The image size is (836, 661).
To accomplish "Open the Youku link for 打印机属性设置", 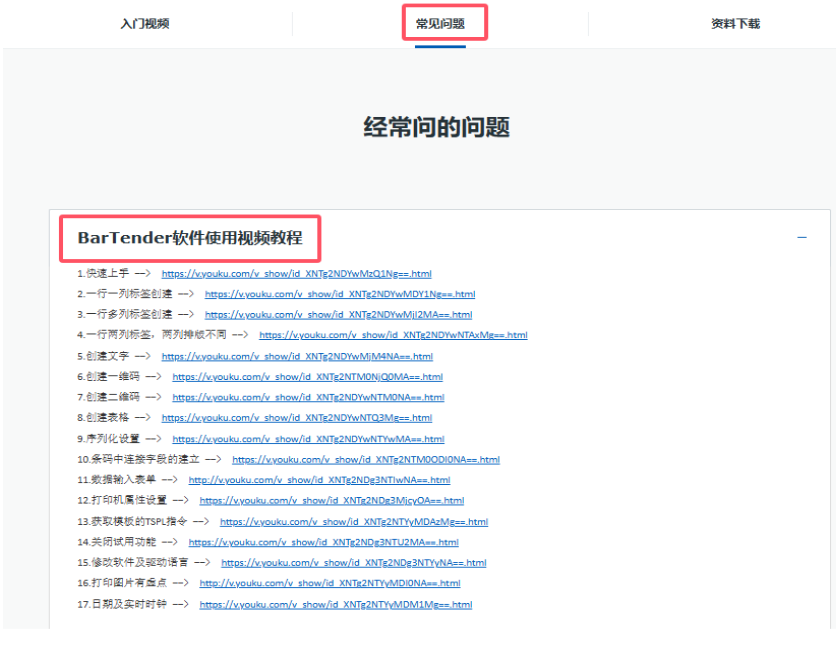I will 332,501.
